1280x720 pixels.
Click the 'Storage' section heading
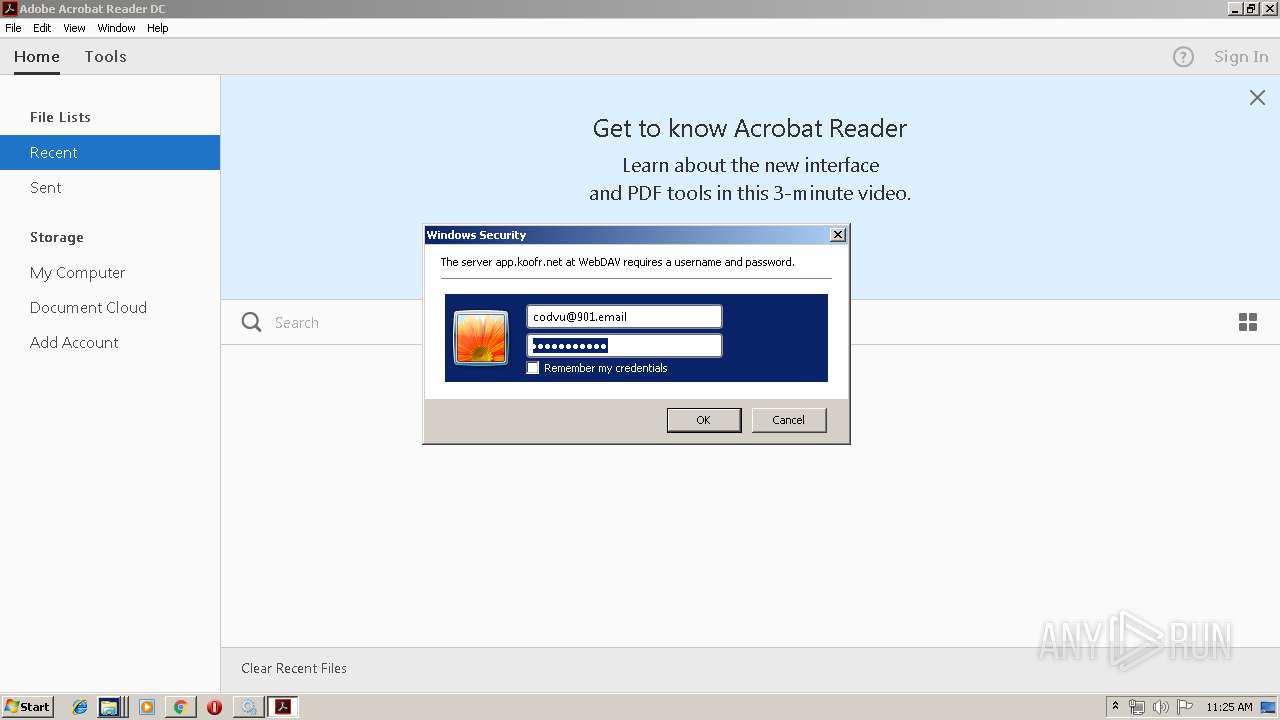[57, 237]
